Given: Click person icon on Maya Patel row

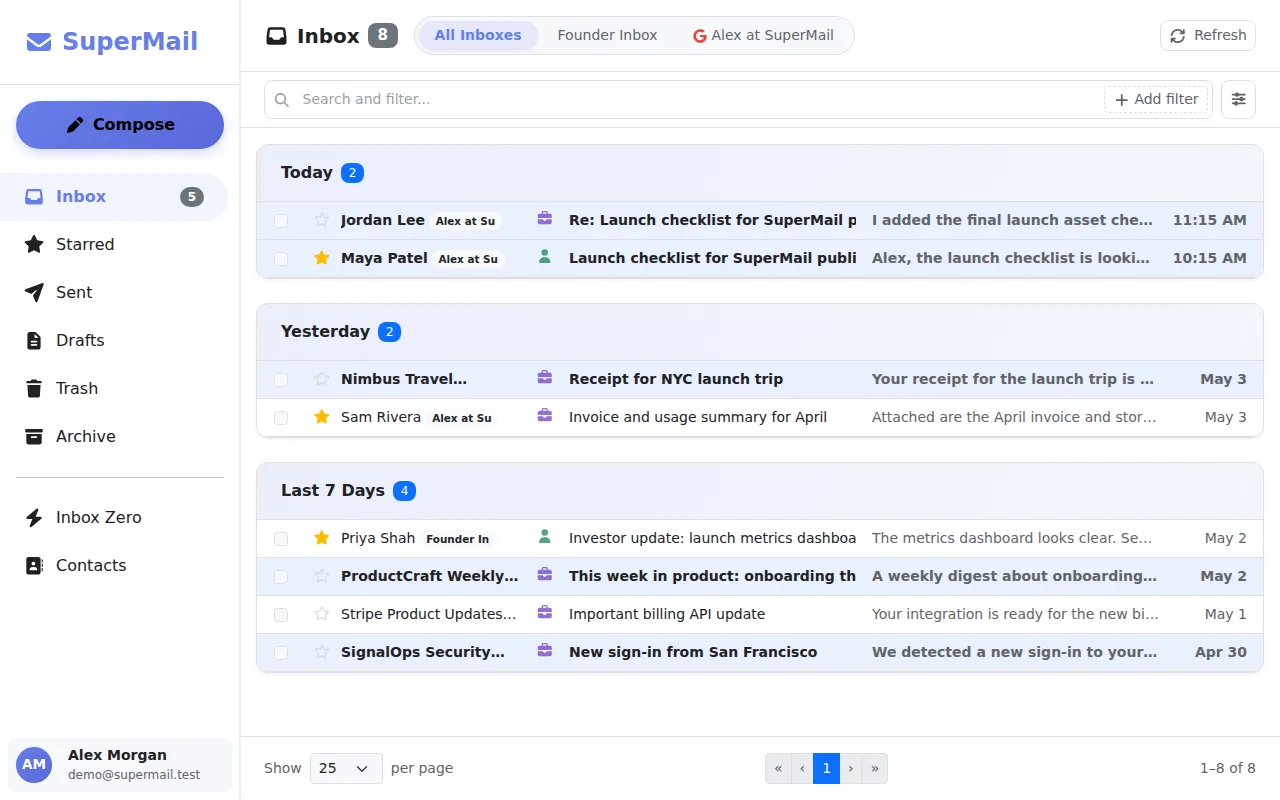Looking at the screenshot, I should (545, 257).
